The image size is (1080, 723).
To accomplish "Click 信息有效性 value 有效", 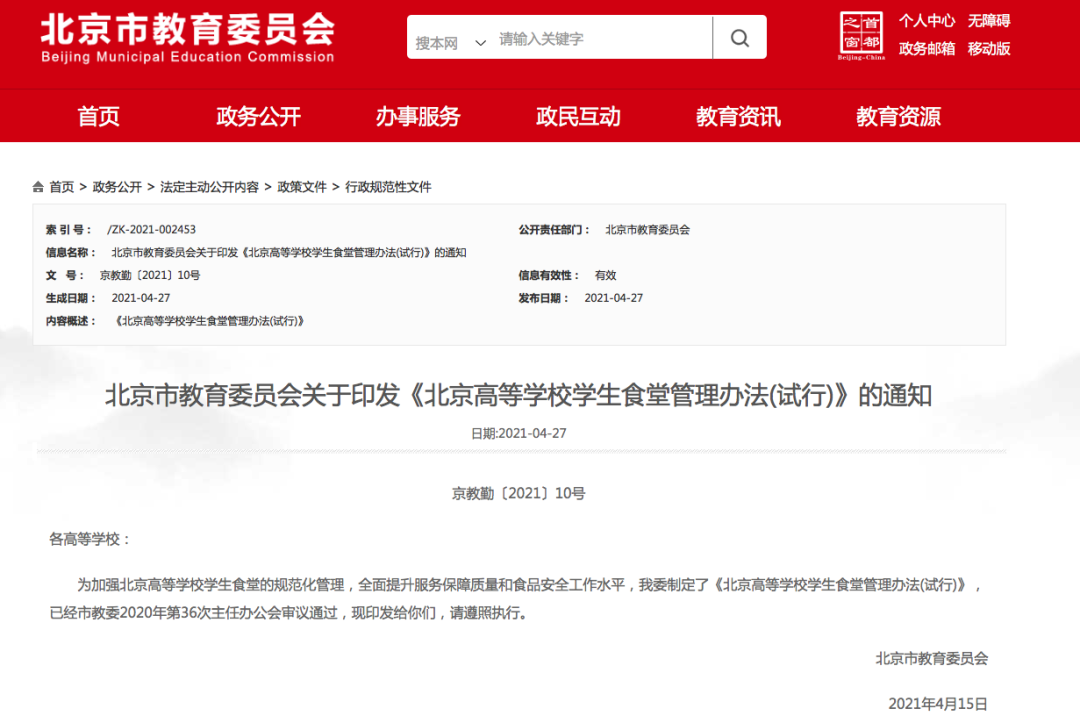I will pyautogui.click(x=605, y=275).
